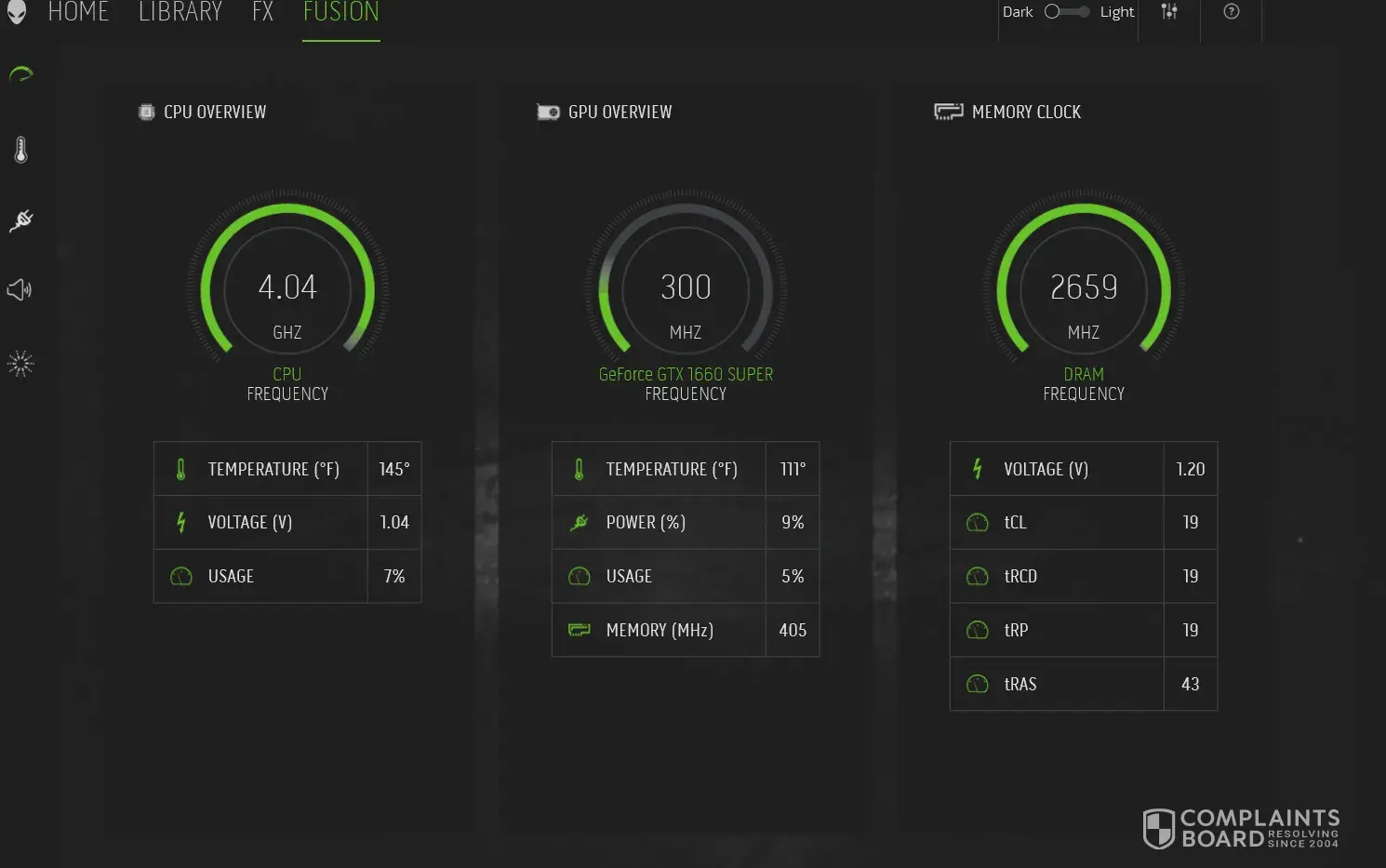Open the settings sliders icon

pyautogui.click(x=1169, y=12)
